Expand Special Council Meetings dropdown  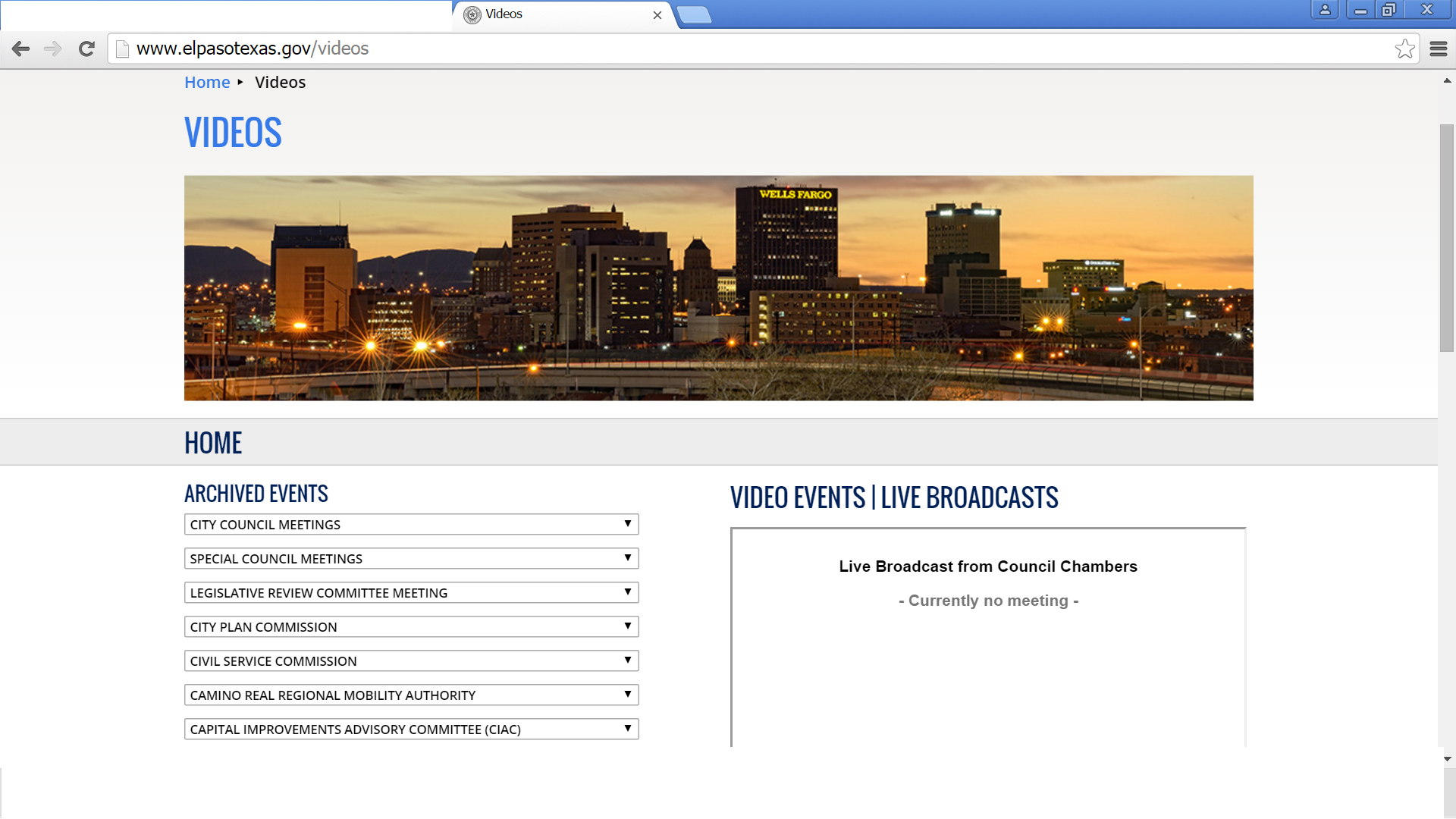tap(411, 559)
